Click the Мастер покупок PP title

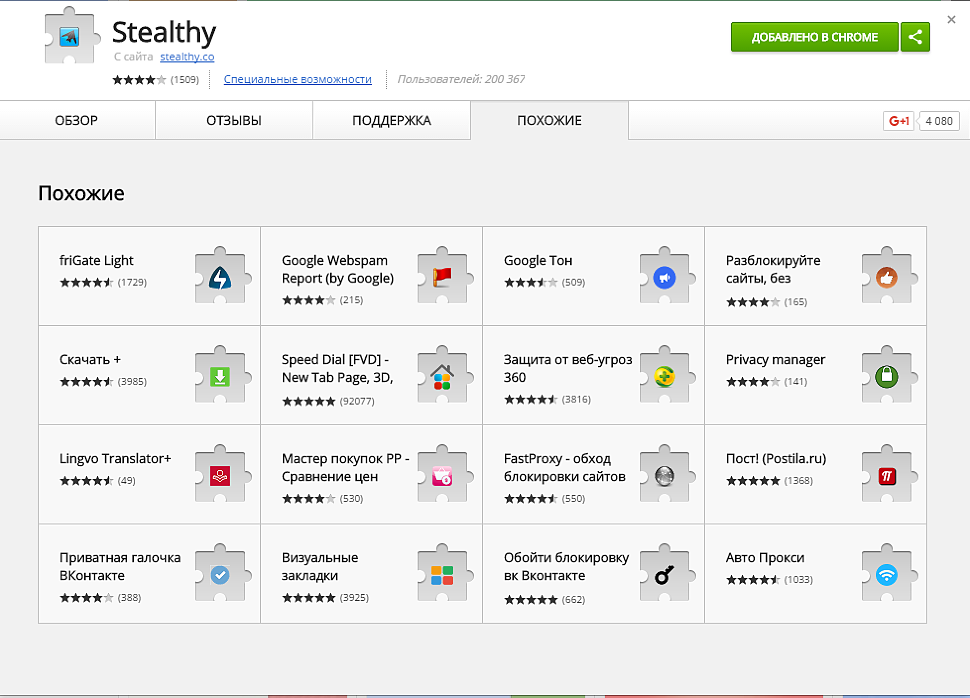(x=346, y=467)
